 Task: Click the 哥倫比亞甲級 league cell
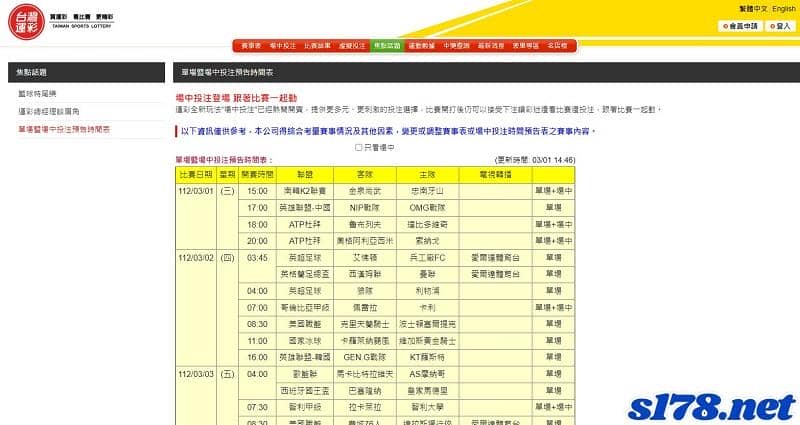tap(305, 308)
